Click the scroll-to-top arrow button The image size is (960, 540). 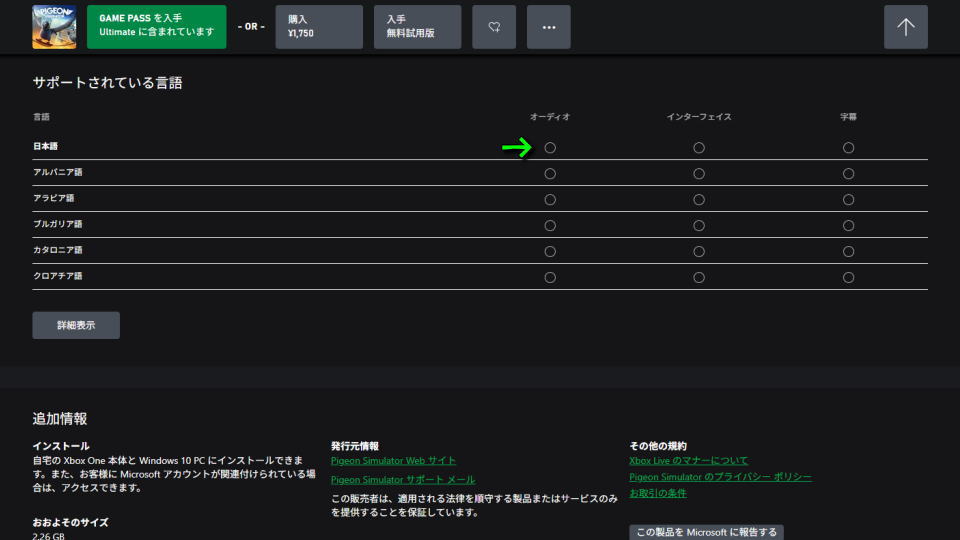pyautogui.click(x=905, y=27)
